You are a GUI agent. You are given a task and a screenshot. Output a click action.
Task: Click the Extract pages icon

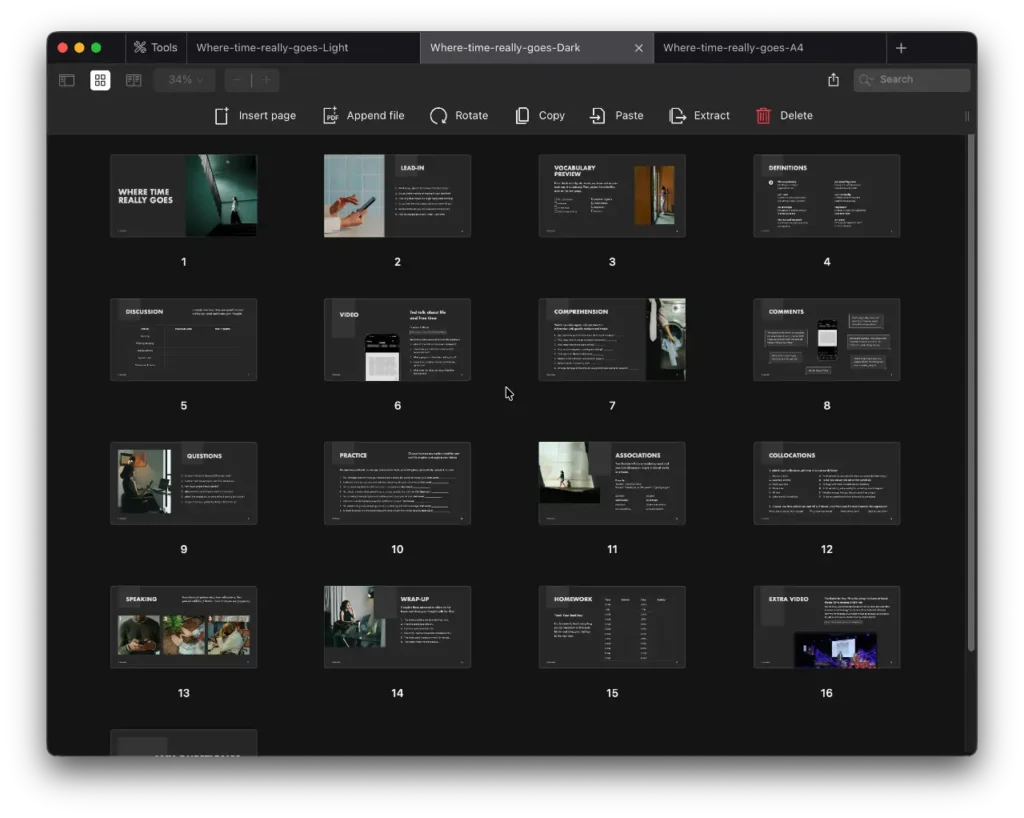pos(678,116)
